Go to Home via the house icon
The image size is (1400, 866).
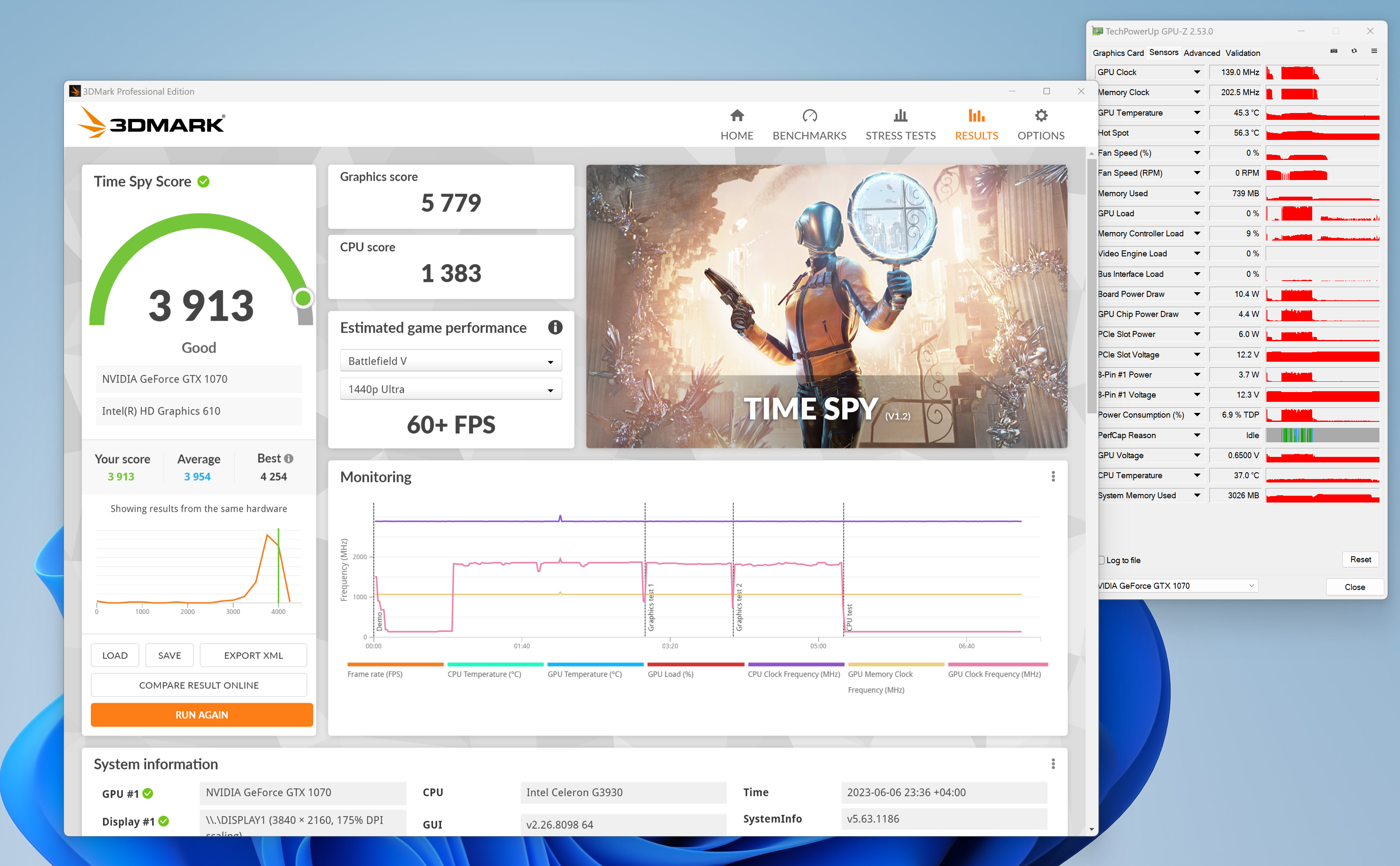pyautogui.click(x=736, y=116)
